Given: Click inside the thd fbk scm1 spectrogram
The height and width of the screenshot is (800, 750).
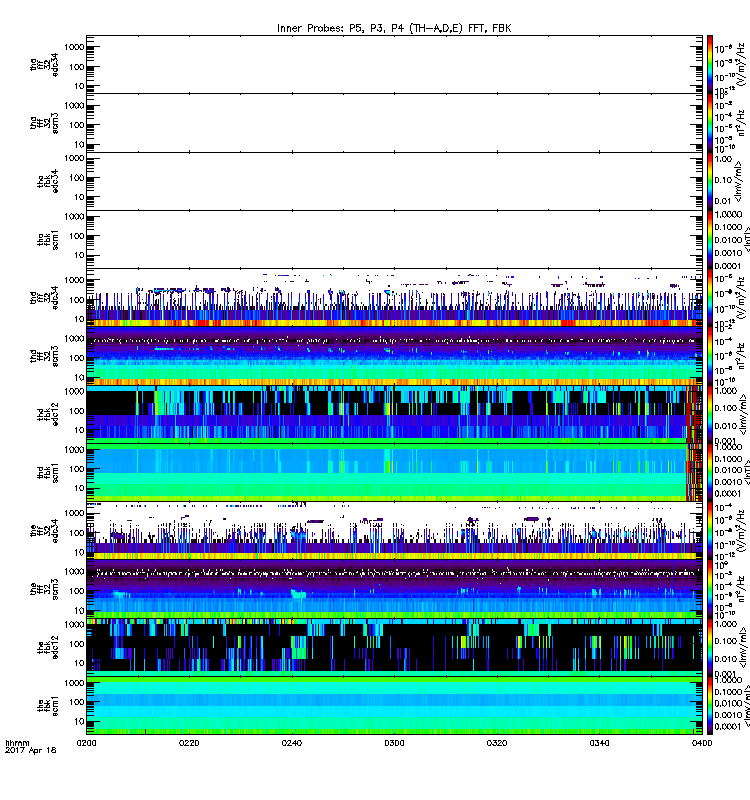Looking at the screenshot, I should 394,472.
